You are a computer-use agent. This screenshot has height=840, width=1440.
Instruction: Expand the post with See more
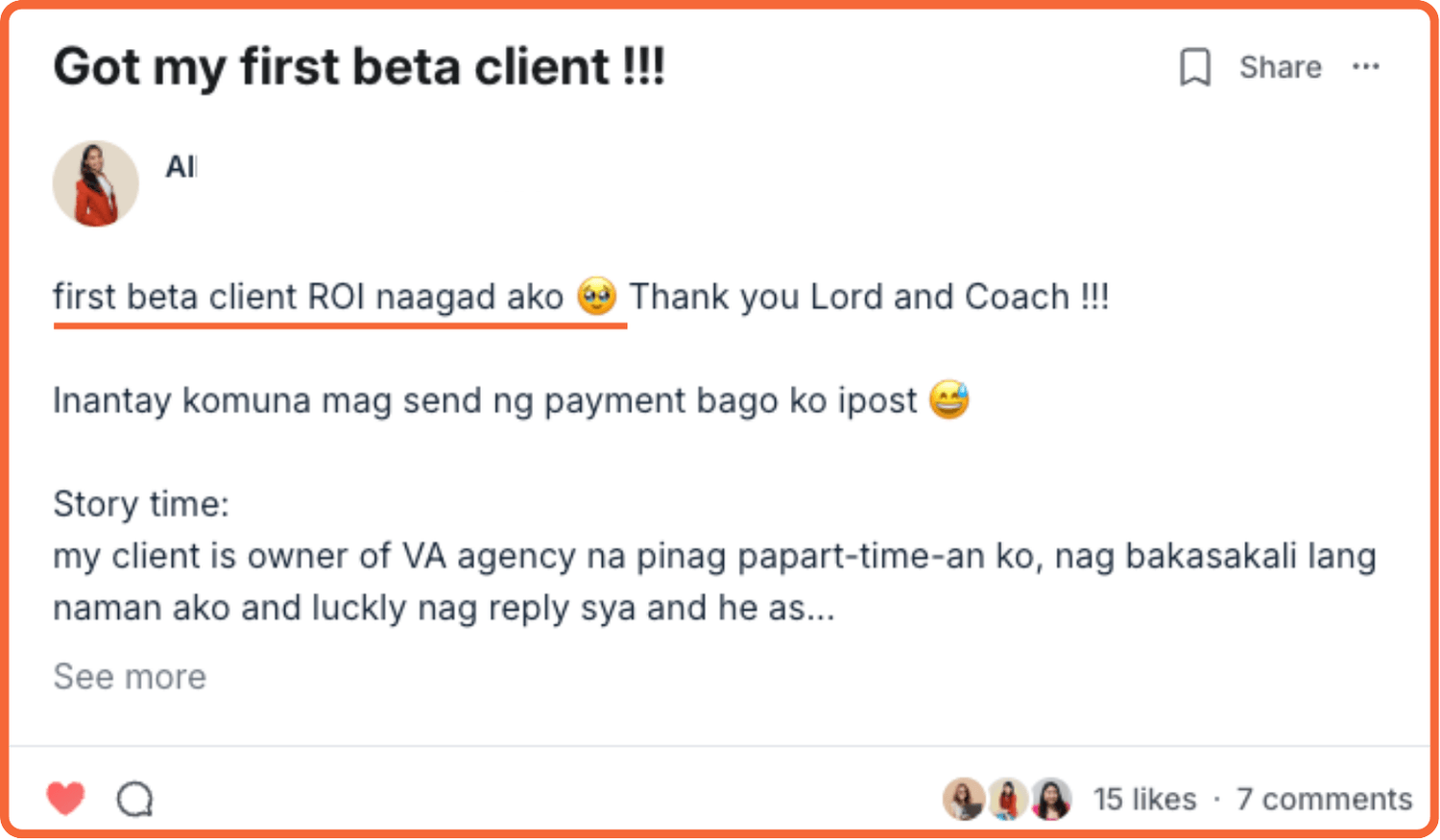pyautogui.click(x=130, y=677)
